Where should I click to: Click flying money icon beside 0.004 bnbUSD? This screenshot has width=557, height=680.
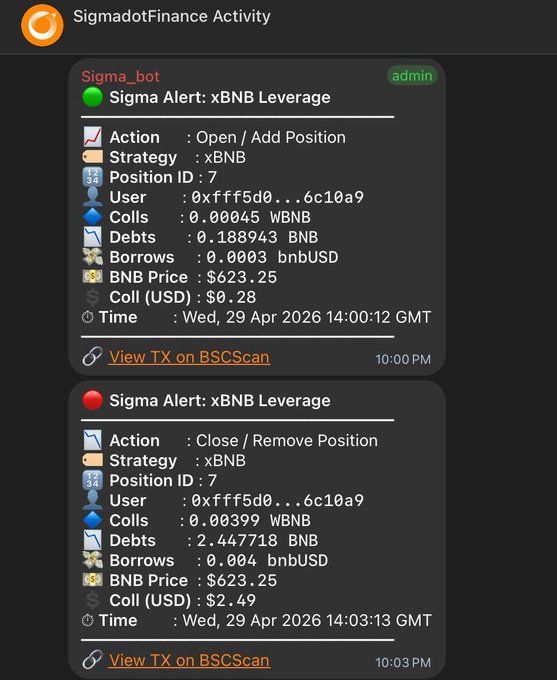[x=92, y=560]
